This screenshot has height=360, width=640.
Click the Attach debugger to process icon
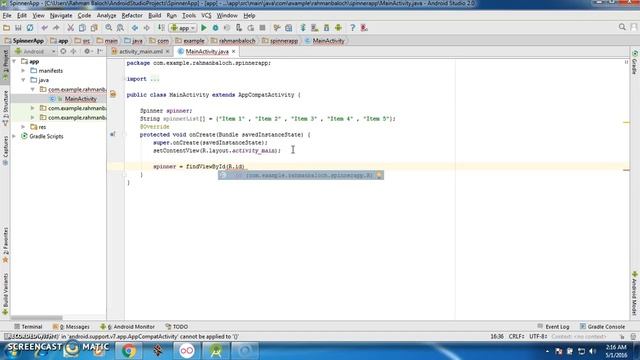[x=239, y=28]
